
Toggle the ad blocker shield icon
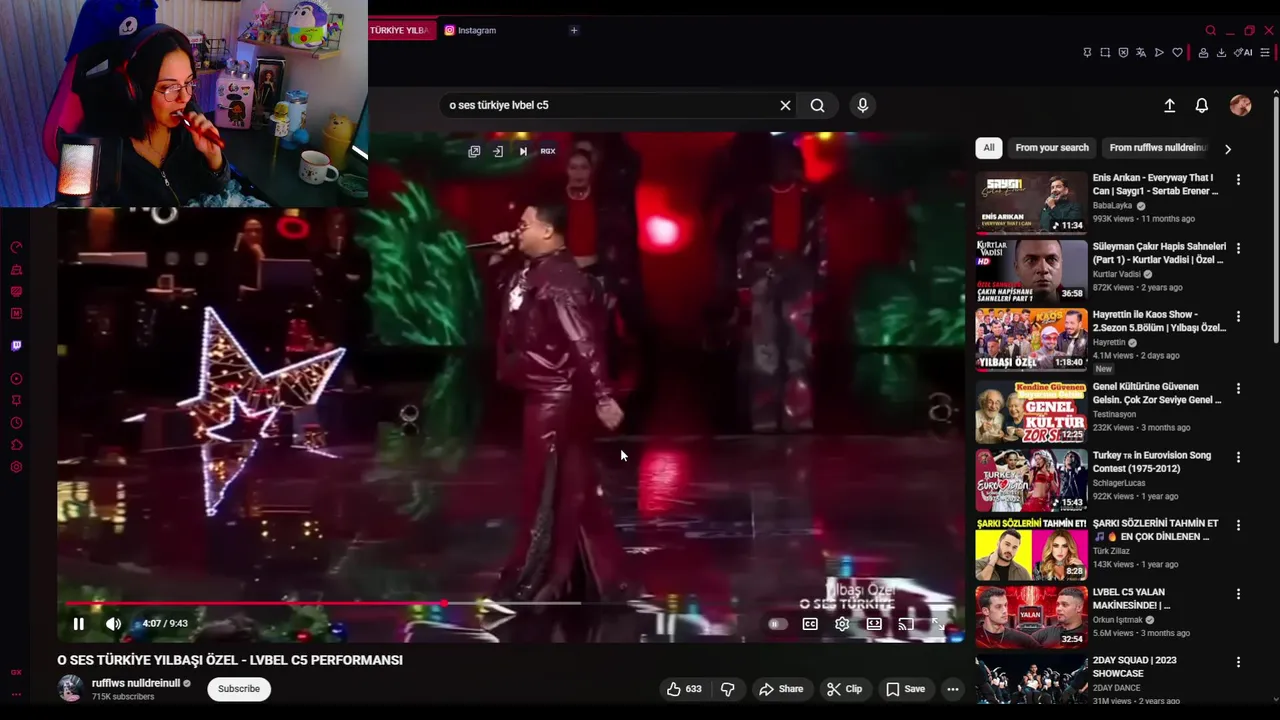pyautogui.click(x=1123, y=53)
